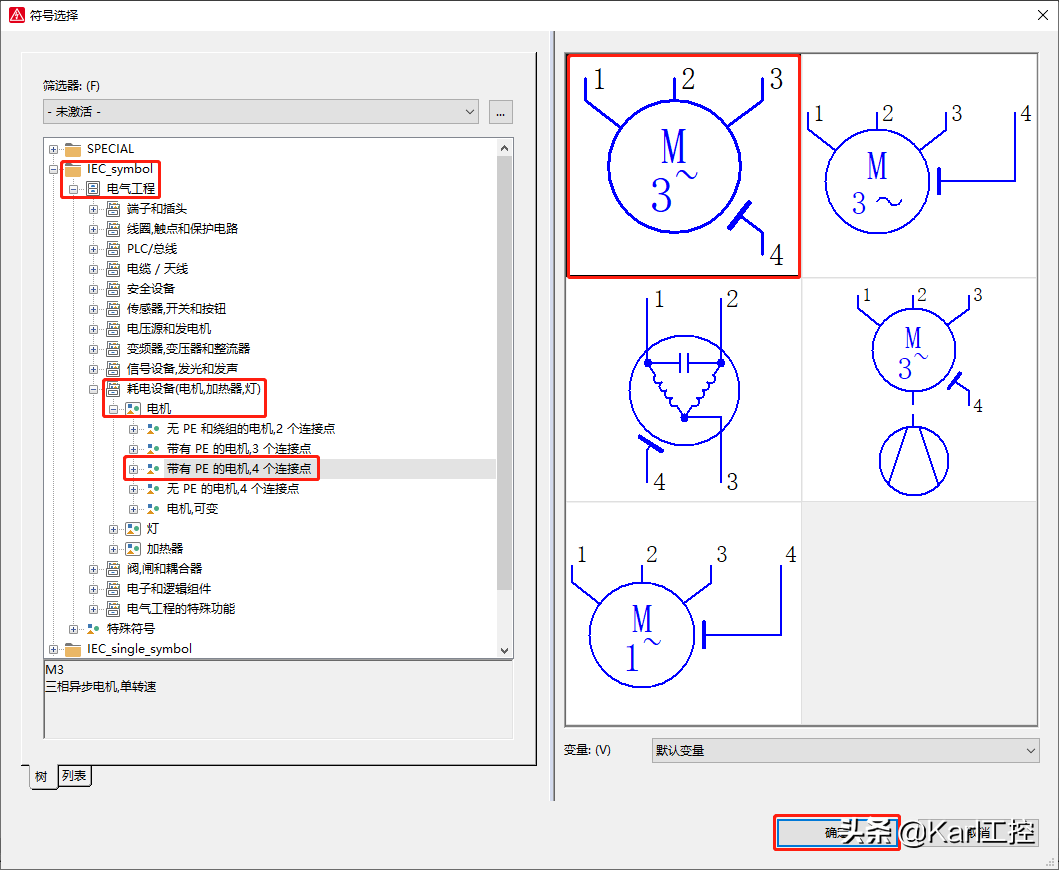
Task: Collapse the 电机 tree node
Action: pyautogui.click(x=114, y=409)
